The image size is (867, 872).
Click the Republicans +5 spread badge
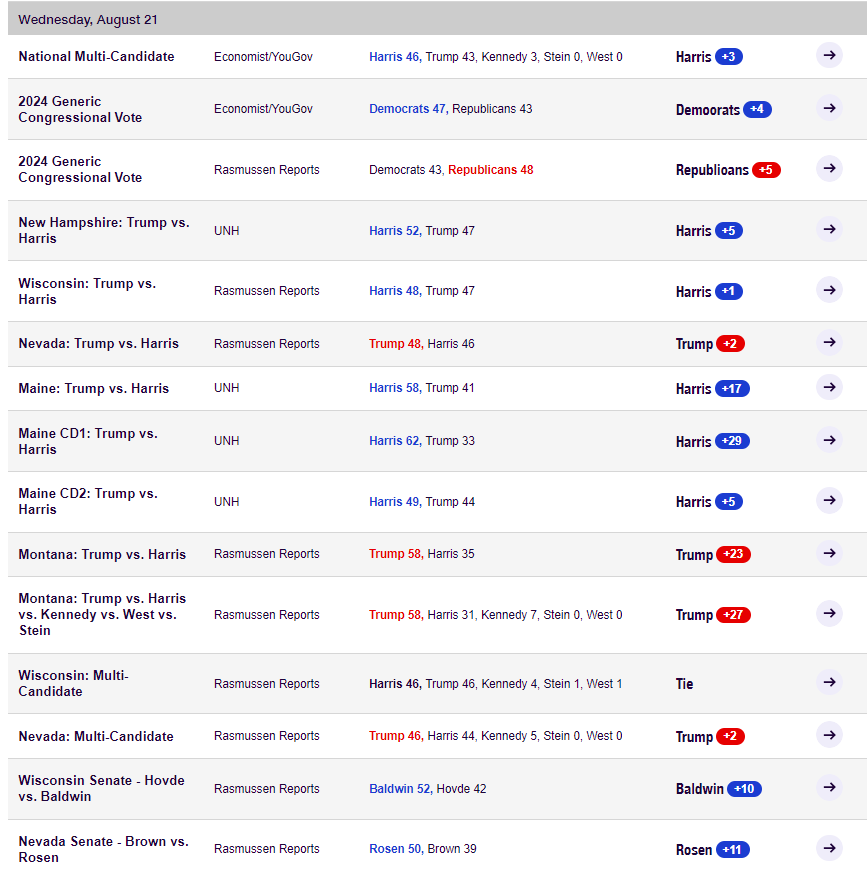click(x=766, y=170)
